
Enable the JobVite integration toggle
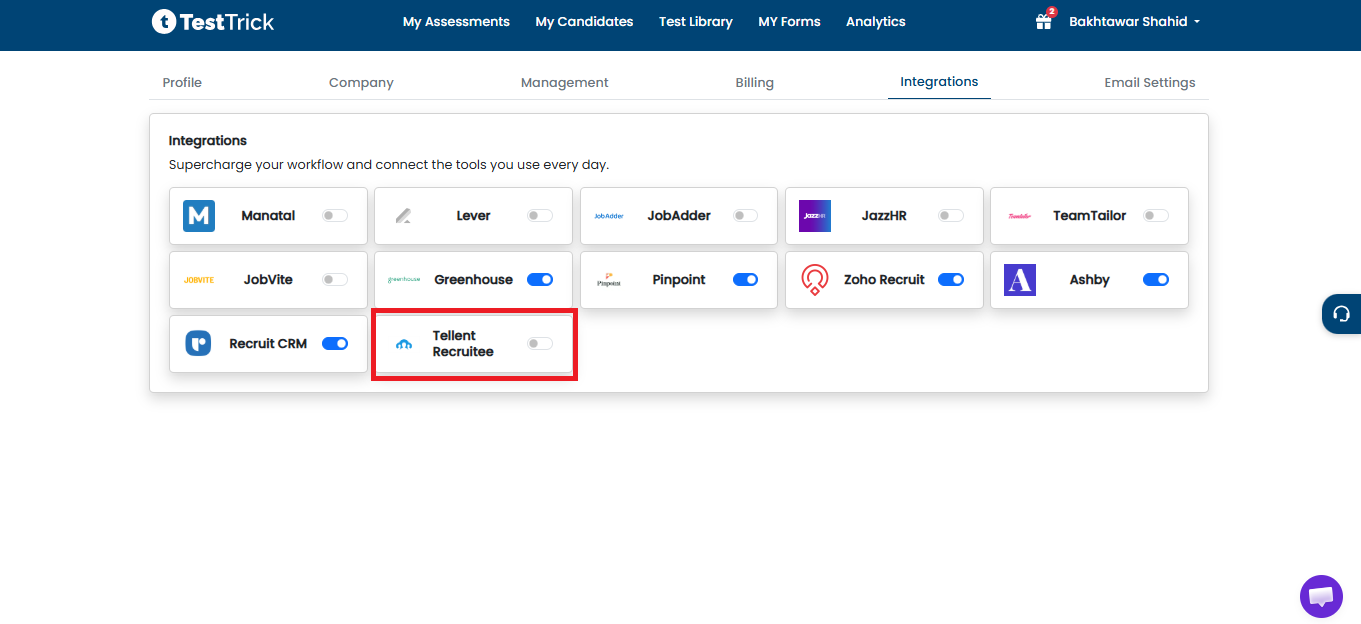[x=335, y=280]
